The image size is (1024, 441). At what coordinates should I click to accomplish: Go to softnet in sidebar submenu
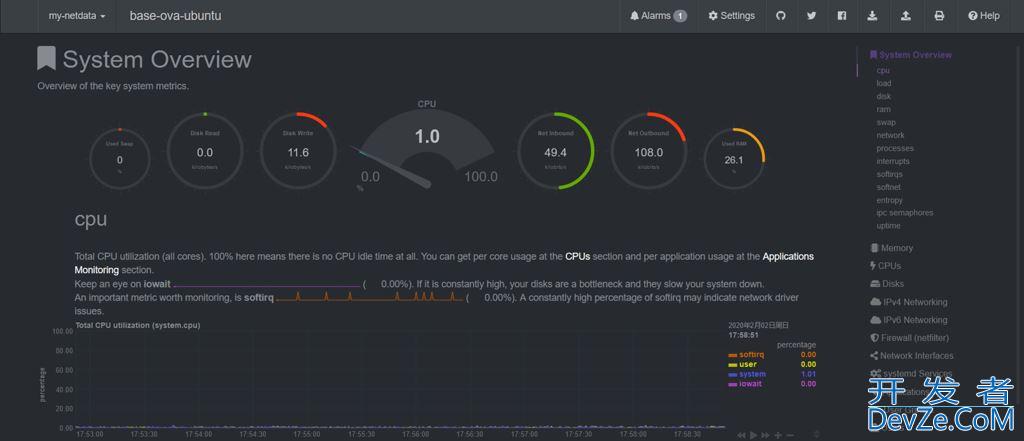point(889,187)
